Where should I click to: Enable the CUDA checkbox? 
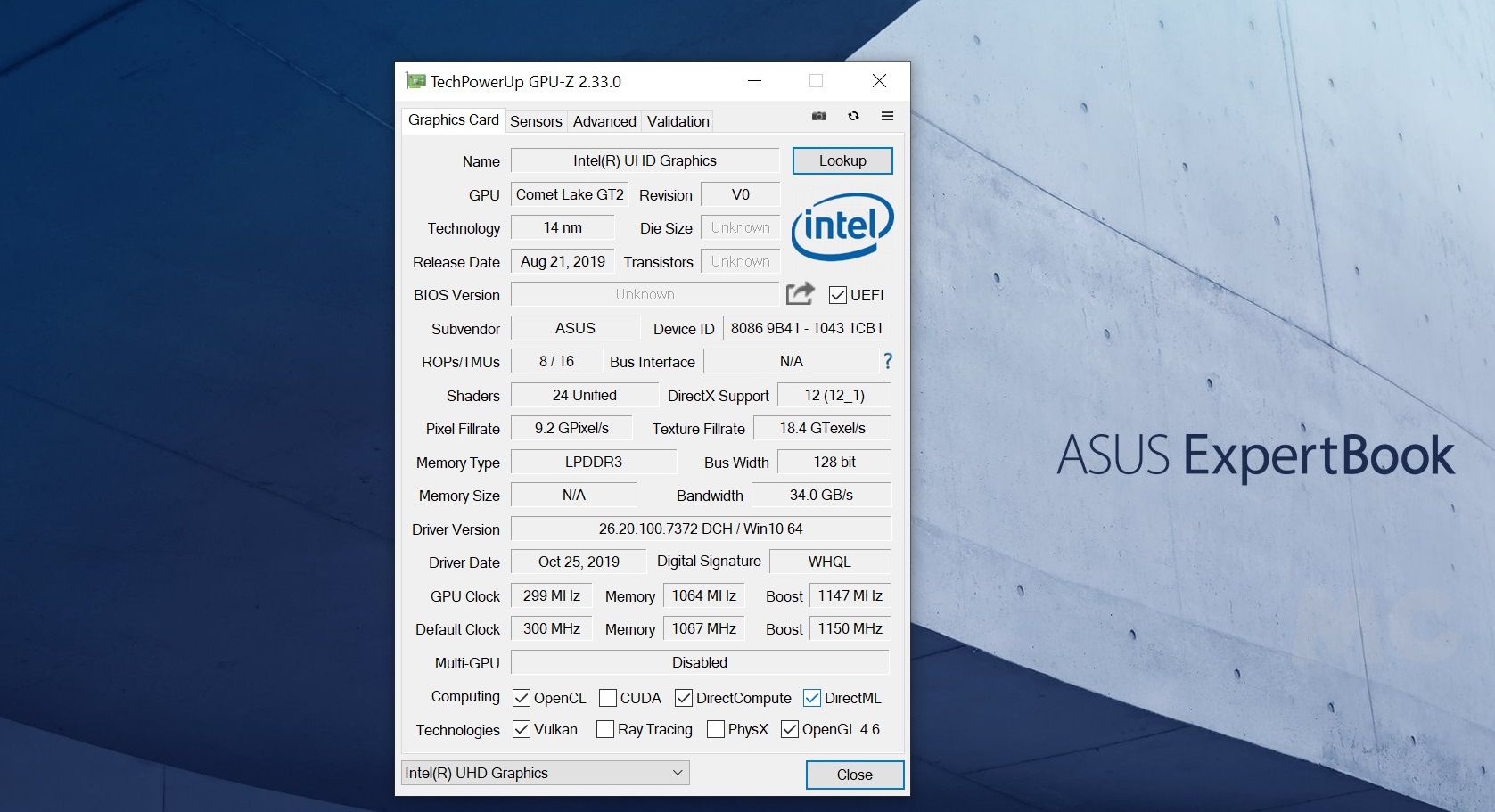coord(608,698)
